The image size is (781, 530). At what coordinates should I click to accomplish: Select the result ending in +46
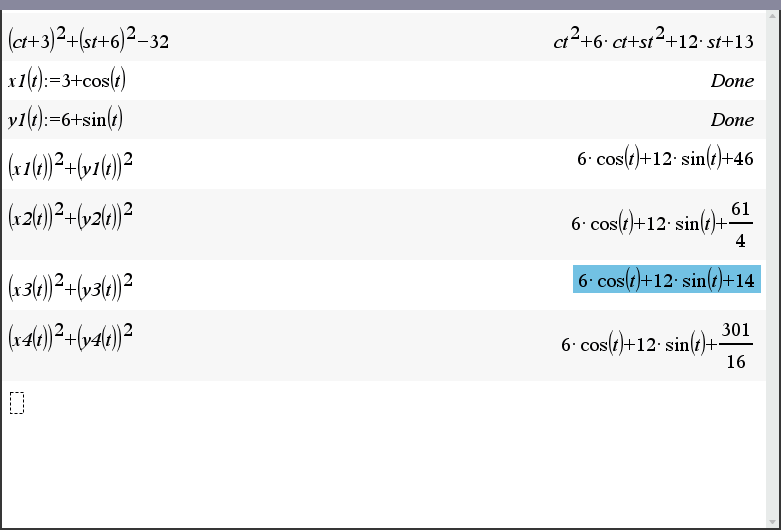pos(665,159)
